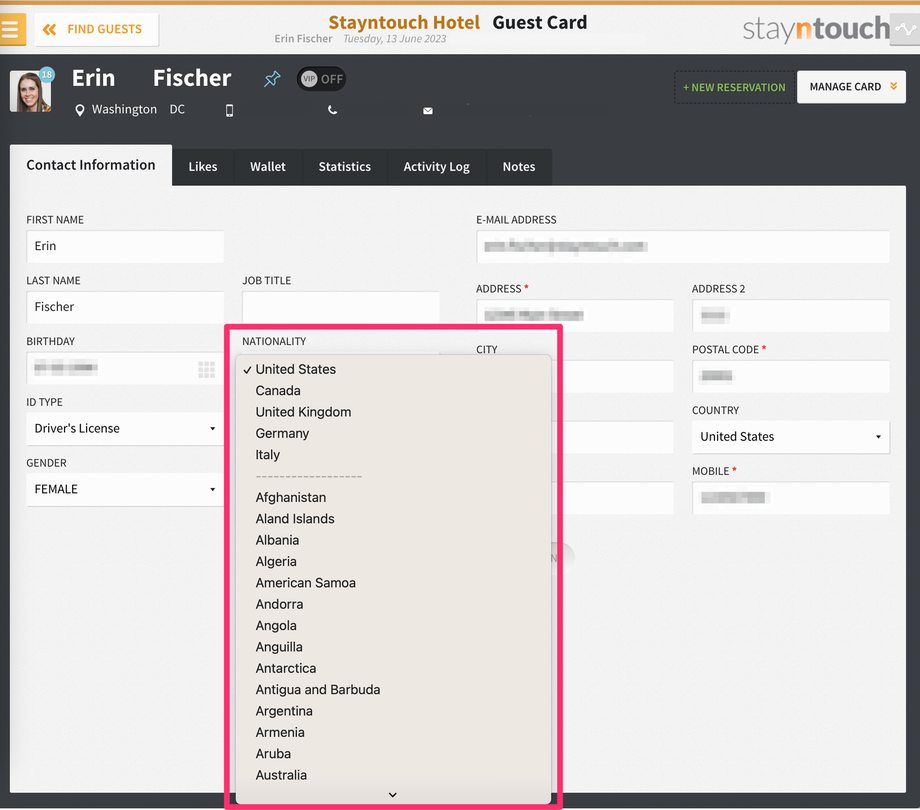Select Antigua and Barbuda in nationality list
Screen dimensions: 920x810
pyautogui.click(x=393, y=690)
